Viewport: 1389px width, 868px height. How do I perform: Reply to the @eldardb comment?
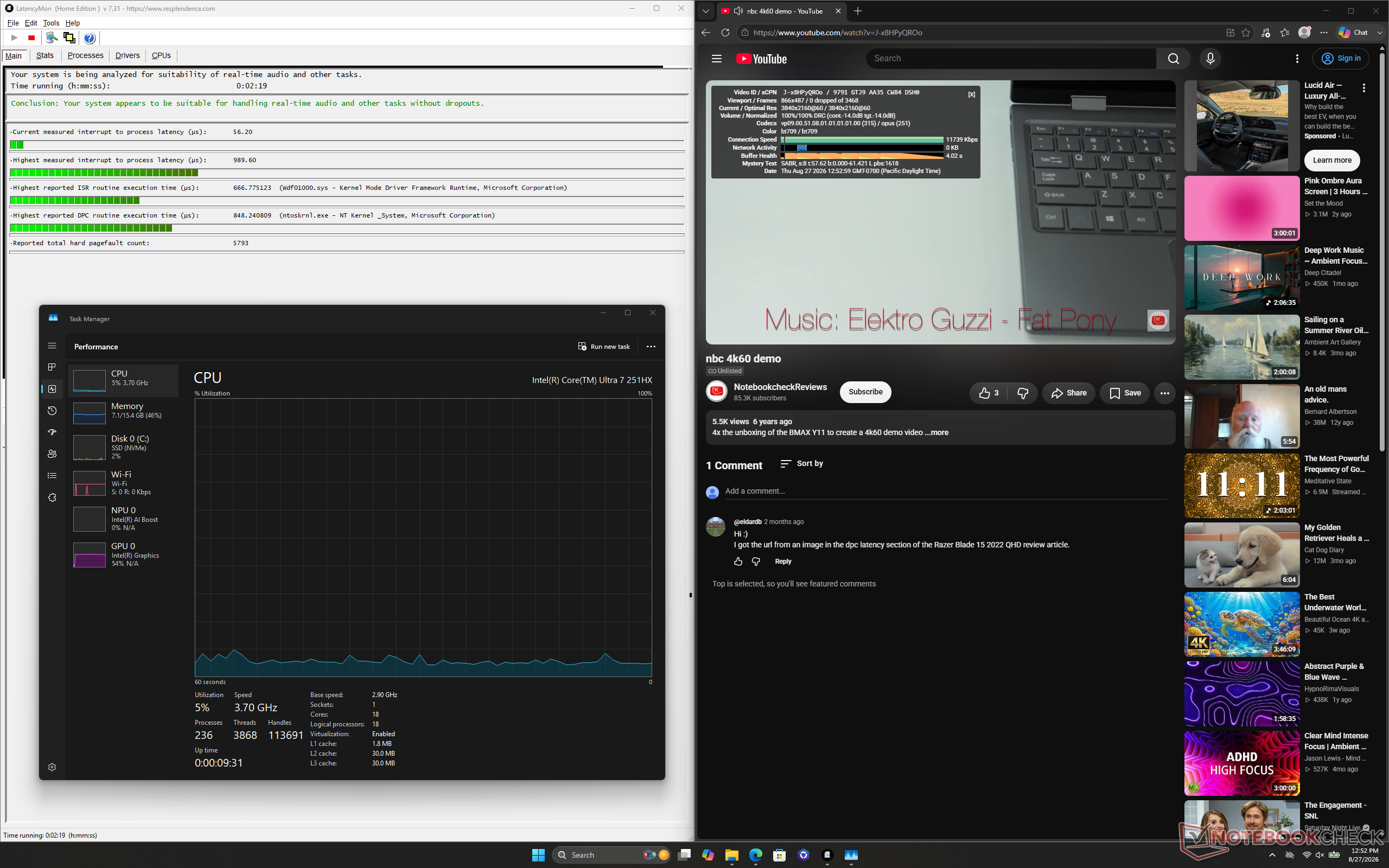point(783,561)
